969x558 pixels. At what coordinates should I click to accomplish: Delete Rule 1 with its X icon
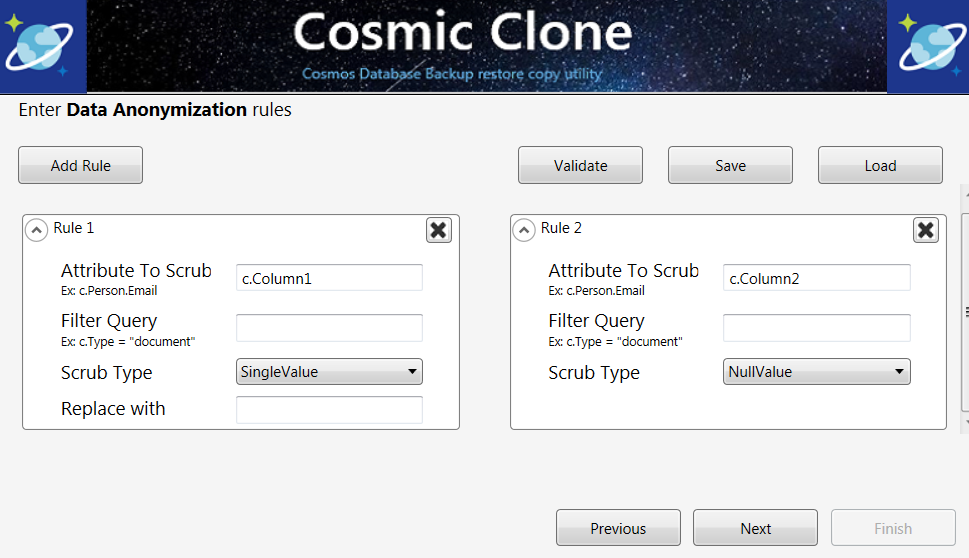pos(439,230)
